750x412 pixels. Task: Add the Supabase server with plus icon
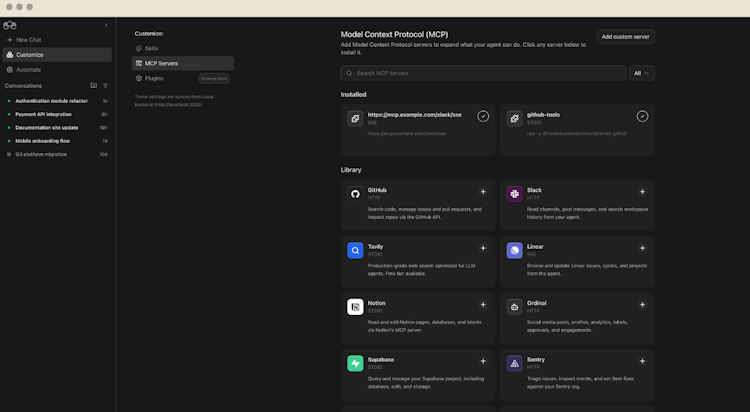[483, 361]
